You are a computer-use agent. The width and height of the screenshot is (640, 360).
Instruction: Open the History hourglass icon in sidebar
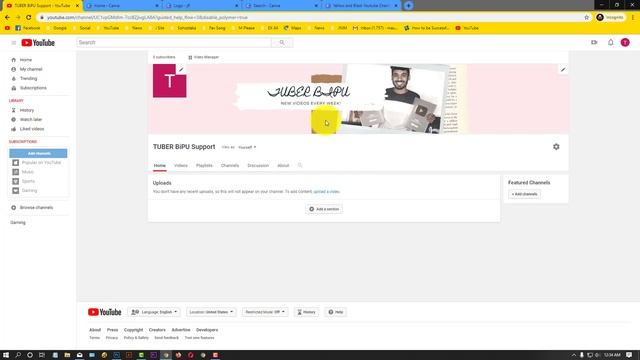(13, 110)
